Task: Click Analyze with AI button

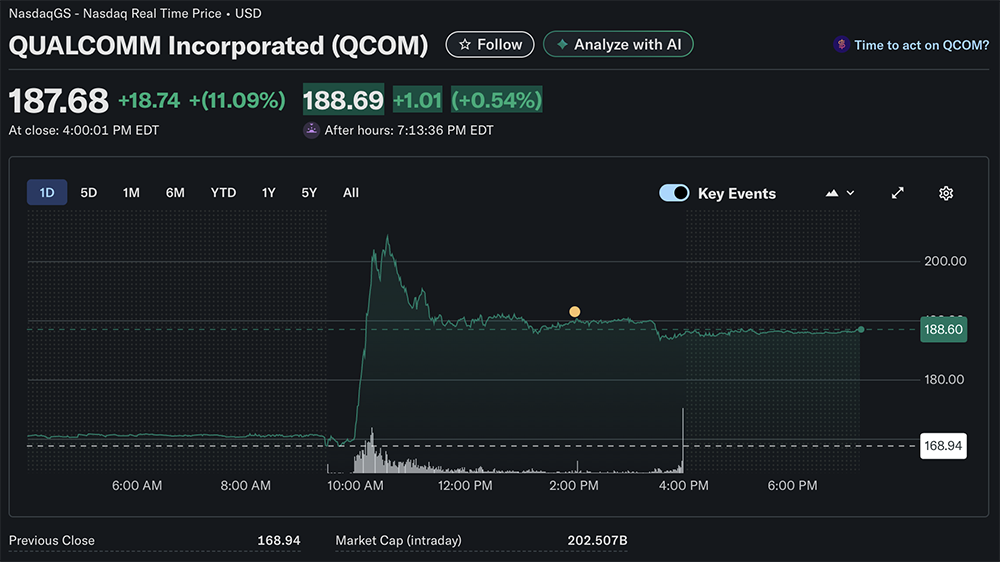Action: (618, 45)
